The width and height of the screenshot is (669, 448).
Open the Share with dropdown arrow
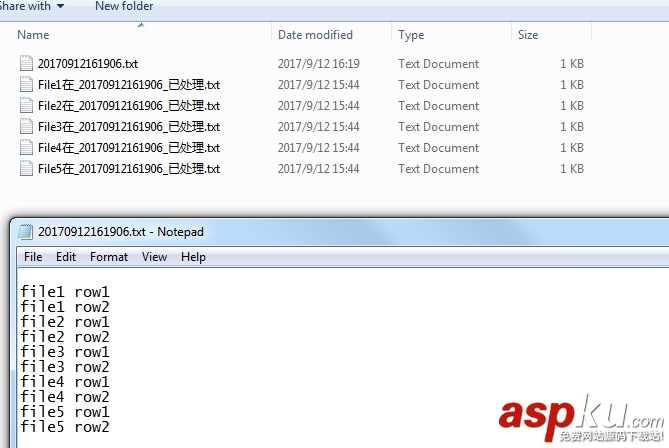coord(60,6)
